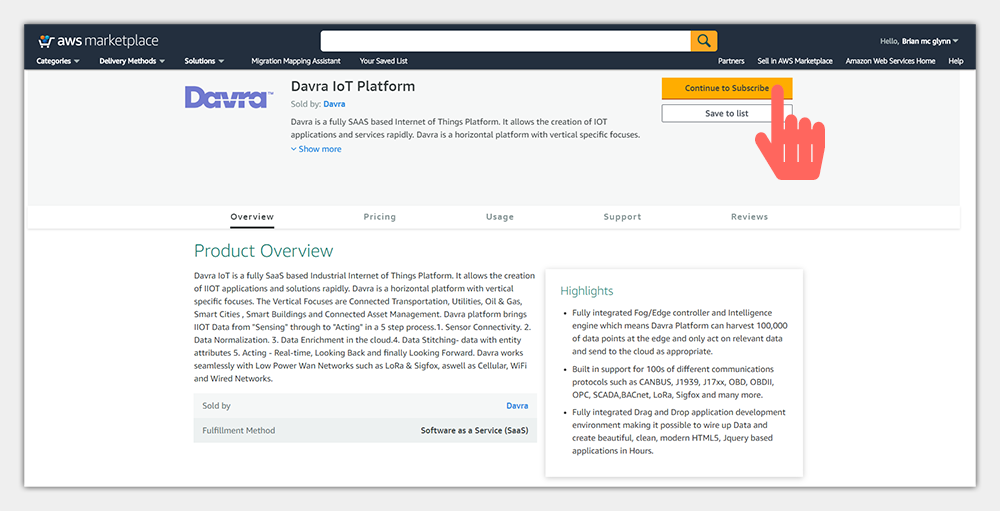The image size is (1000, 511).
Task: Switch to the Support tab
Action: click(x=622, y=217)
